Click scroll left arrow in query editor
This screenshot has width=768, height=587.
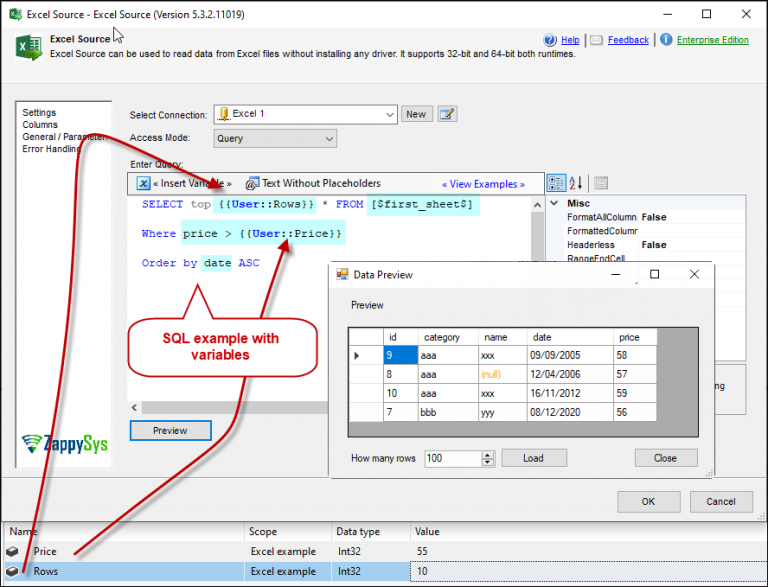[x=135, y=408]
